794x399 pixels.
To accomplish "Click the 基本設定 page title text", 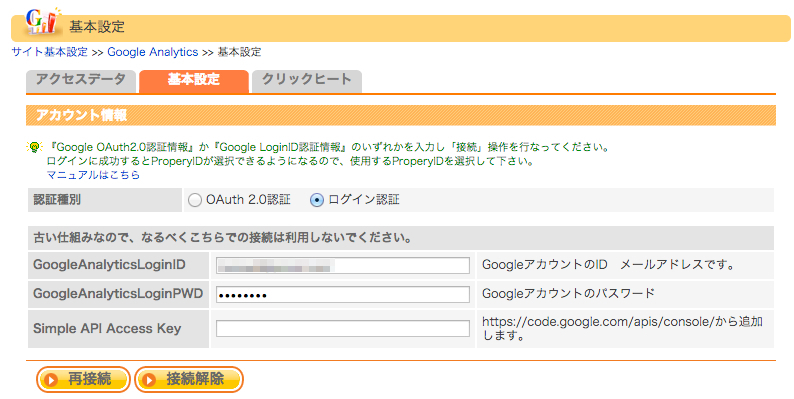I will [97, 27].
